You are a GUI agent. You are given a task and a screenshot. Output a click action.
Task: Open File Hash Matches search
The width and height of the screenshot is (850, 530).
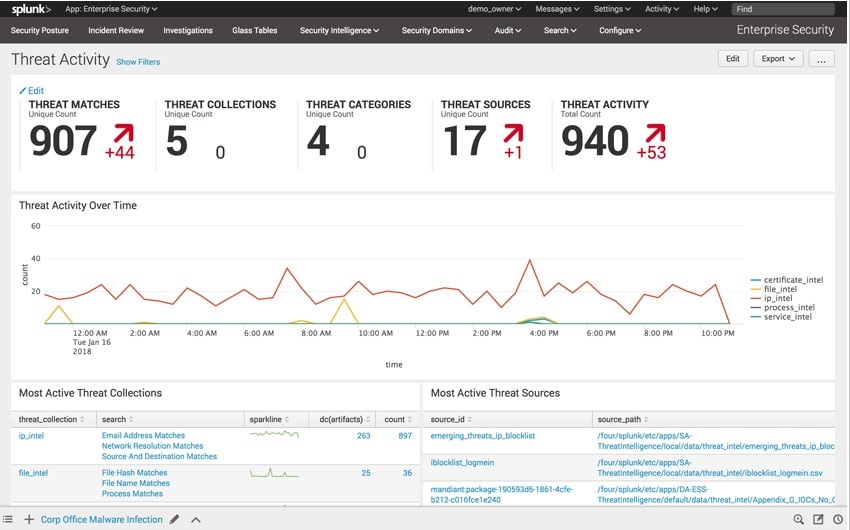click(x=134, y=473)
